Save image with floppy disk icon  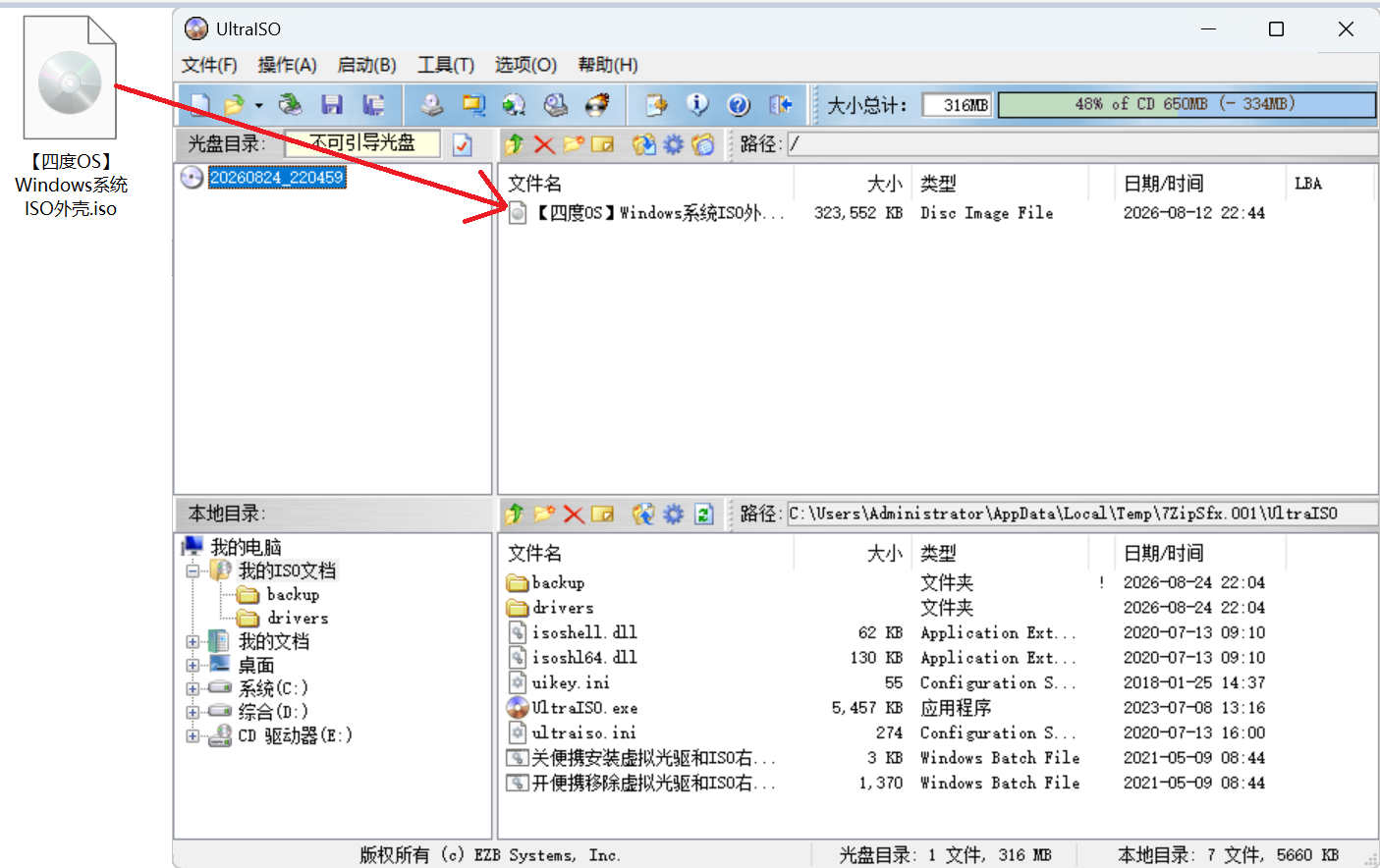pyautogui.click(x=332, y=105)
